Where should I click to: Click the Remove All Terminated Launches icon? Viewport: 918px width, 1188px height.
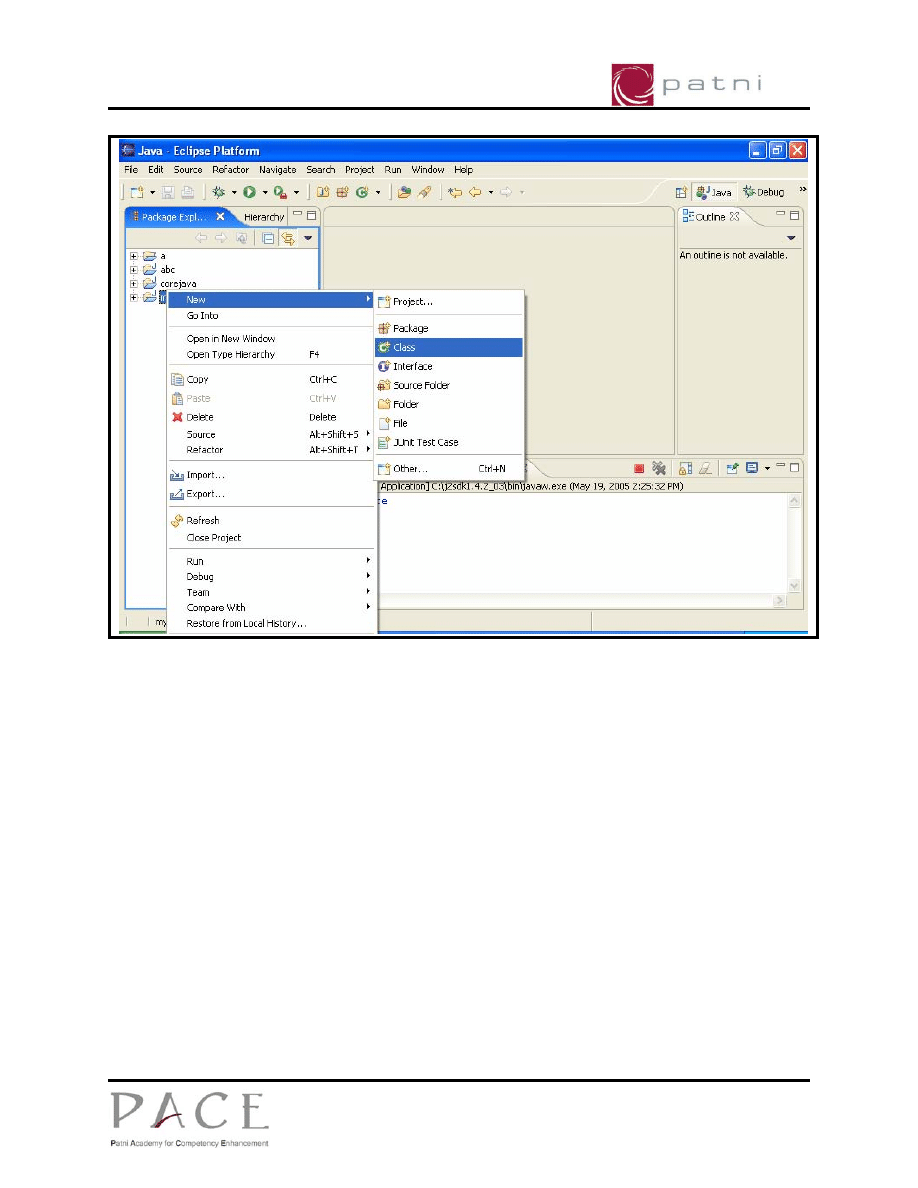(659, 468)
